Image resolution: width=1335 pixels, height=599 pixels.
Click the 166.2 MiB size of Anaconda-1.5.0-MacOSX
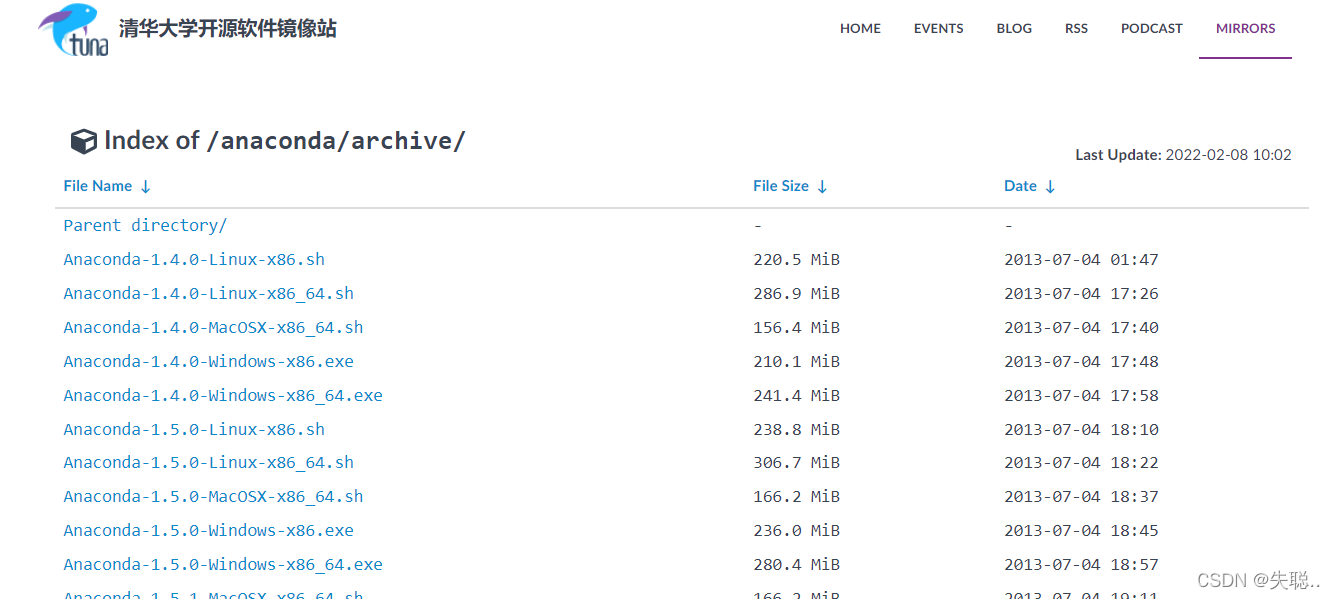click(x=796, y=496)
